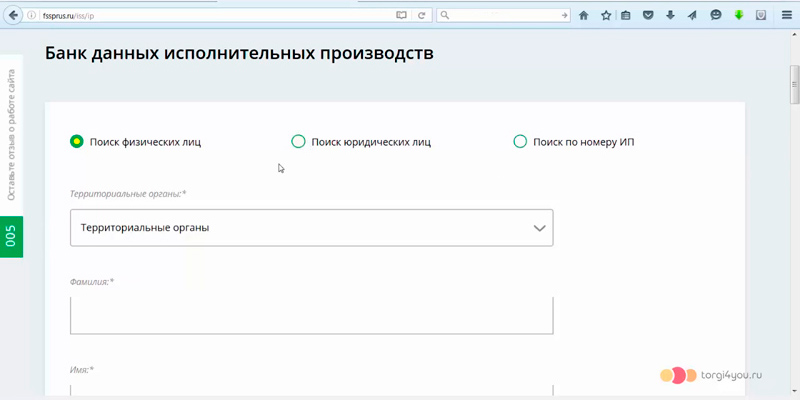This screenshot has height=400, width=800.
Task: Open downloads arrow icon
Action: (670, 16)
